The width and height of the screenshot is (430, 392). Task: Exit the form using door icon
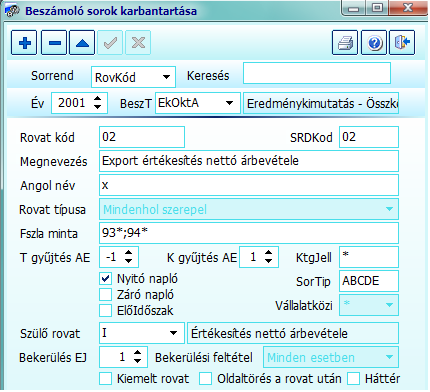pos(402,42)
